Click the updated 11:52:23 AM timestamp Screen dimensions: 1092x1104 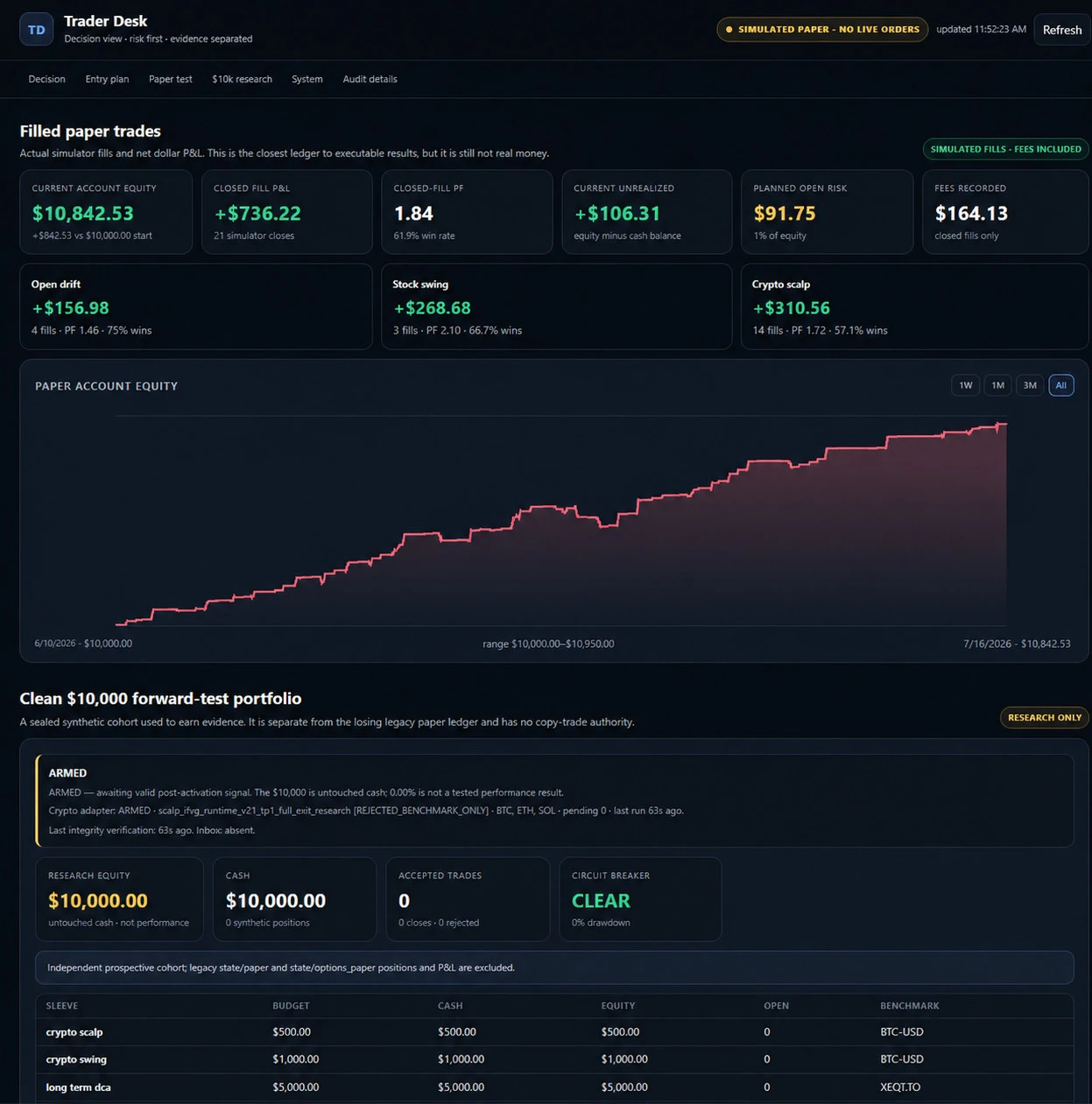981,29
